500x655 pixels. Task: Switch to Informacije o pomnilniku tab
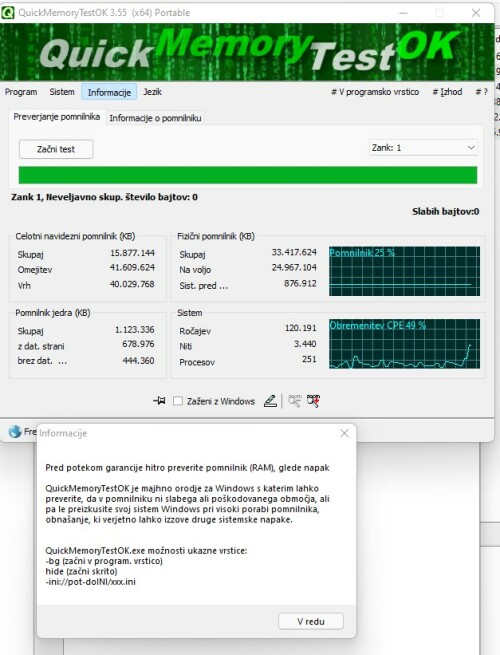point(155,118)
